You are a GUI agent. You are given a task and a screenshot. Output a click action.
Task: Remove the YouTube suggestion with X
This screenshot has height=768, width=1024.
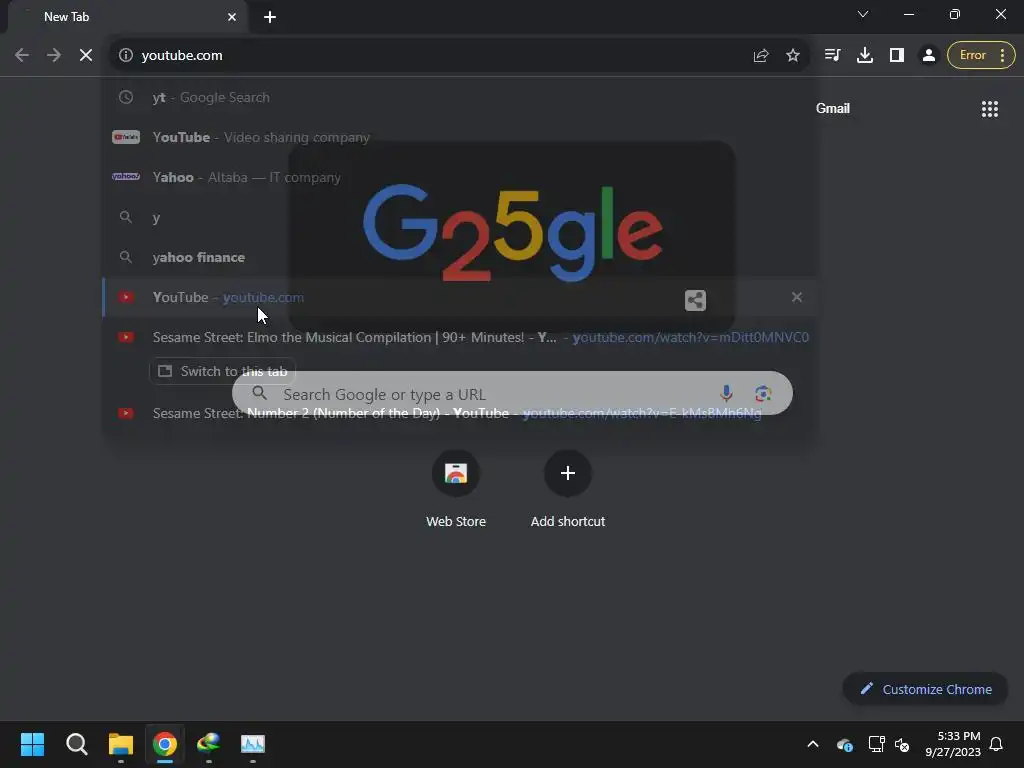point(797,297)
